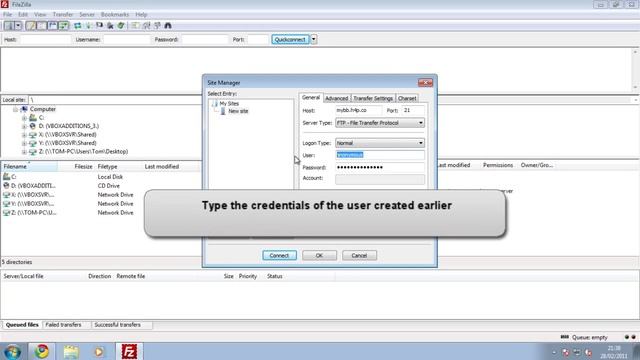Focus the quickconnect Host field
Image resolution: width=640 pixels, height=360 pixels.
click(45, 40)
